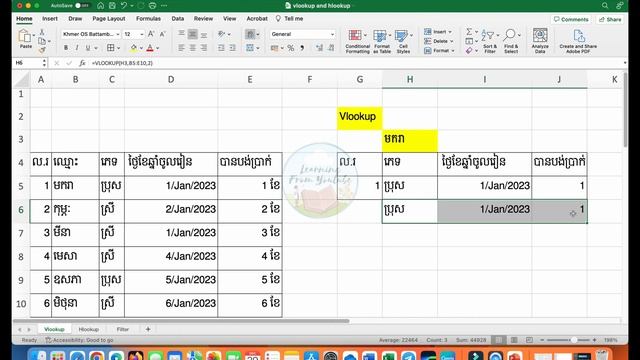Click the Decrease Indent icon
The image size is (640, 360).
coord(221,48)
